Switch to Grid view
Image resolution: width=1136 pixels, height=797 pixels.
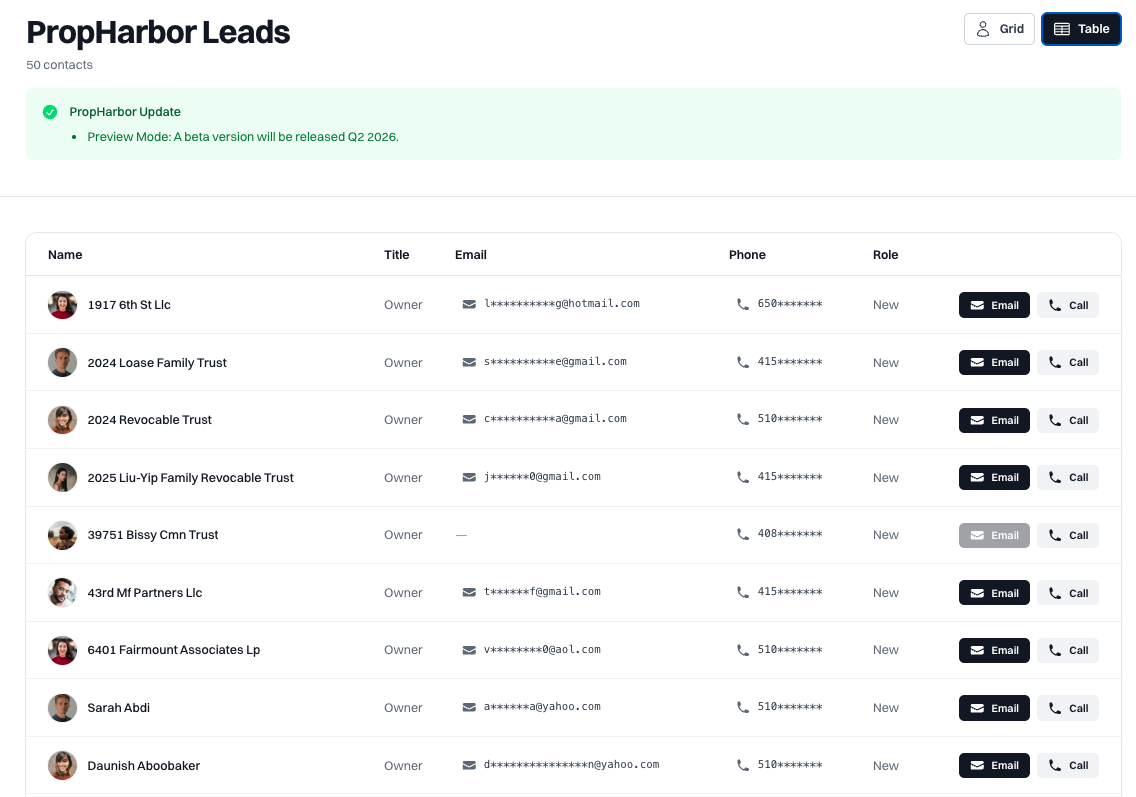[999, 29]
